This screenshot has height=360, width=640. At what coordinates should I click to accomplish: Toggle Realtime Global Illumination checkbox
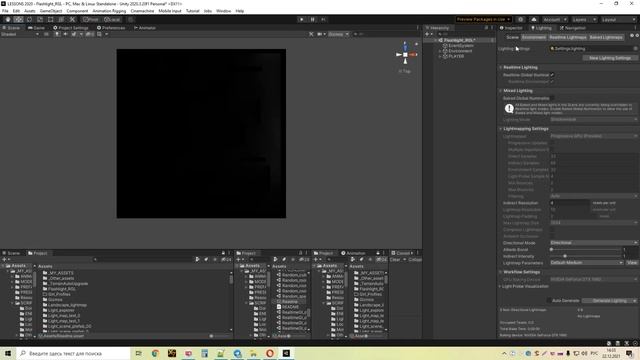coord(552,75)
